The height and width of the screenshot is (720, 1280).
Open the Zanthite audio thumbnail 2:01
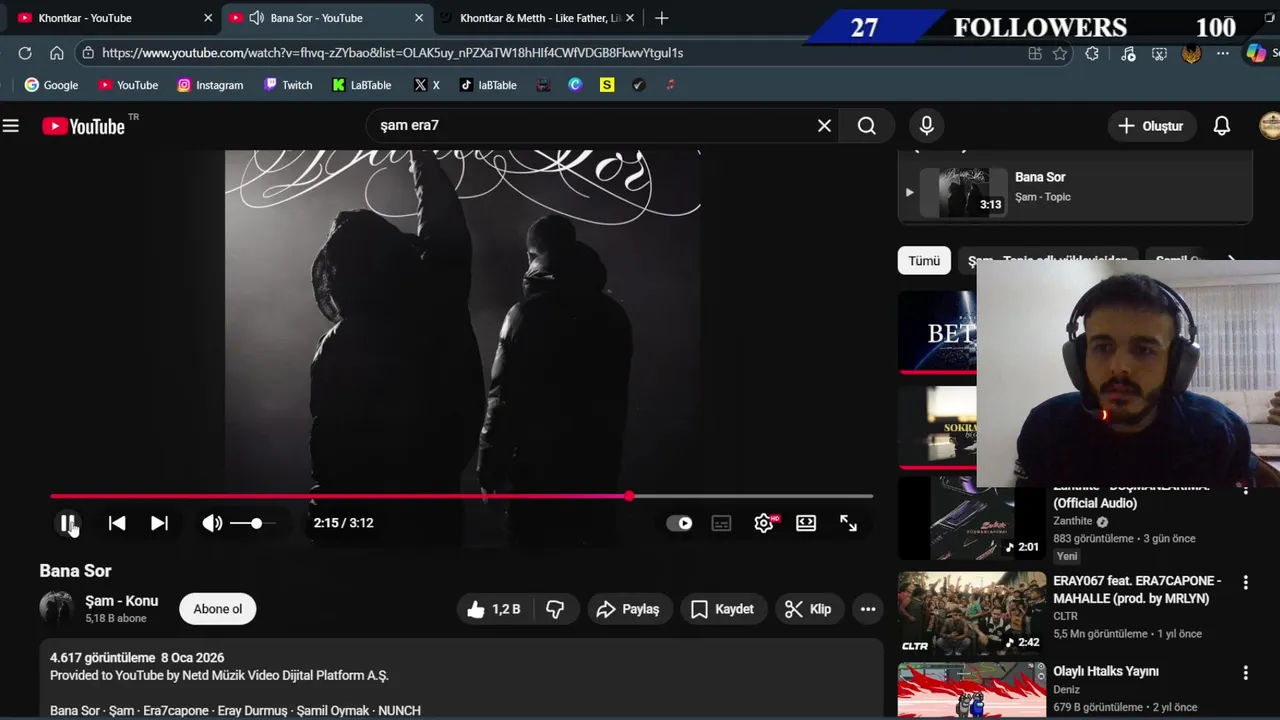(971, 518)
